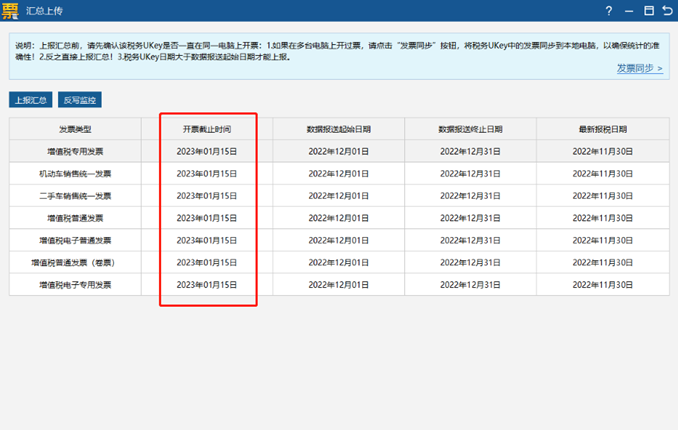Click the 数据报送起始日期 column header

point(339,129)
